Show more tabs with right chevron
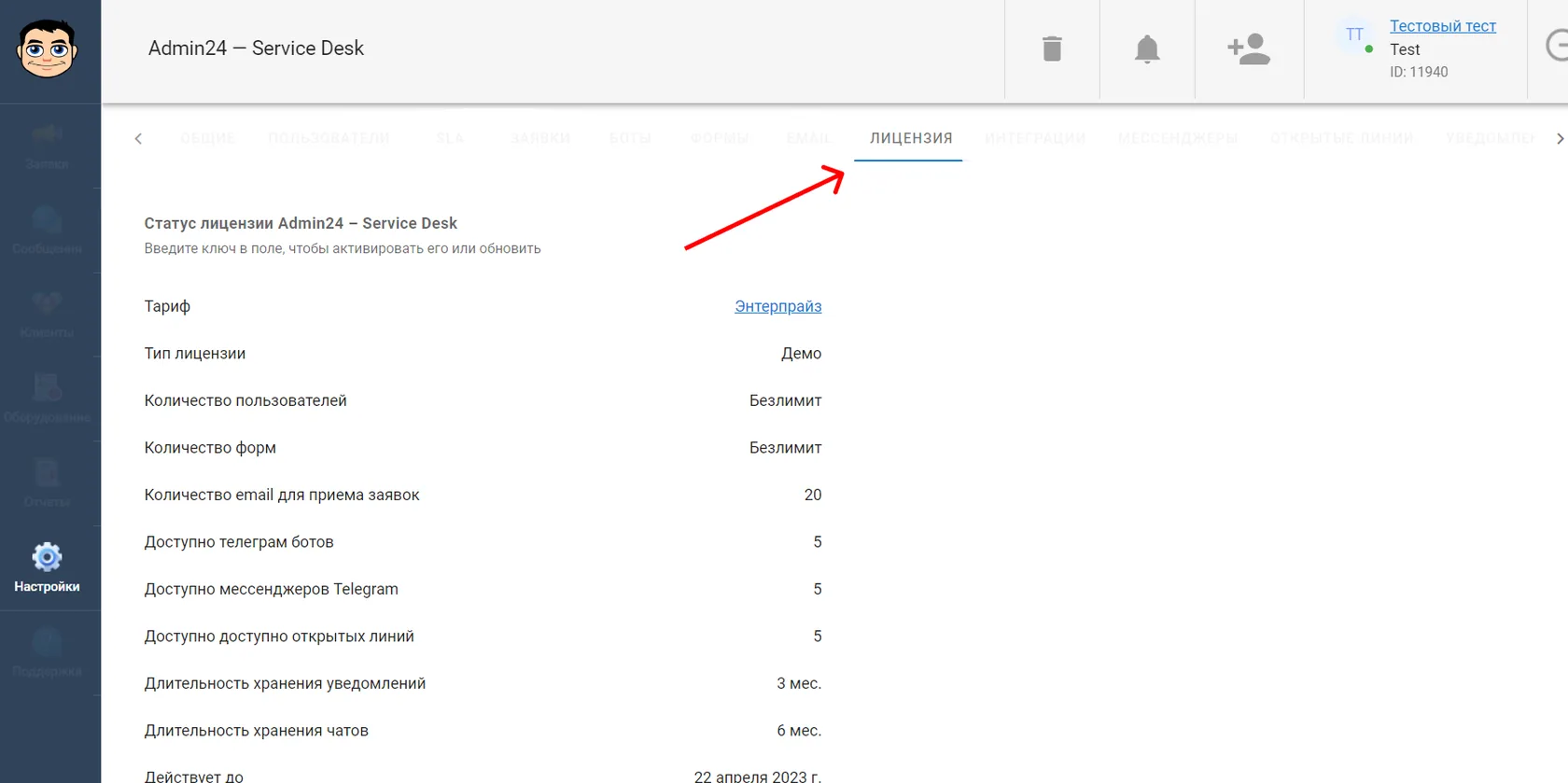 pos(1560,138)
